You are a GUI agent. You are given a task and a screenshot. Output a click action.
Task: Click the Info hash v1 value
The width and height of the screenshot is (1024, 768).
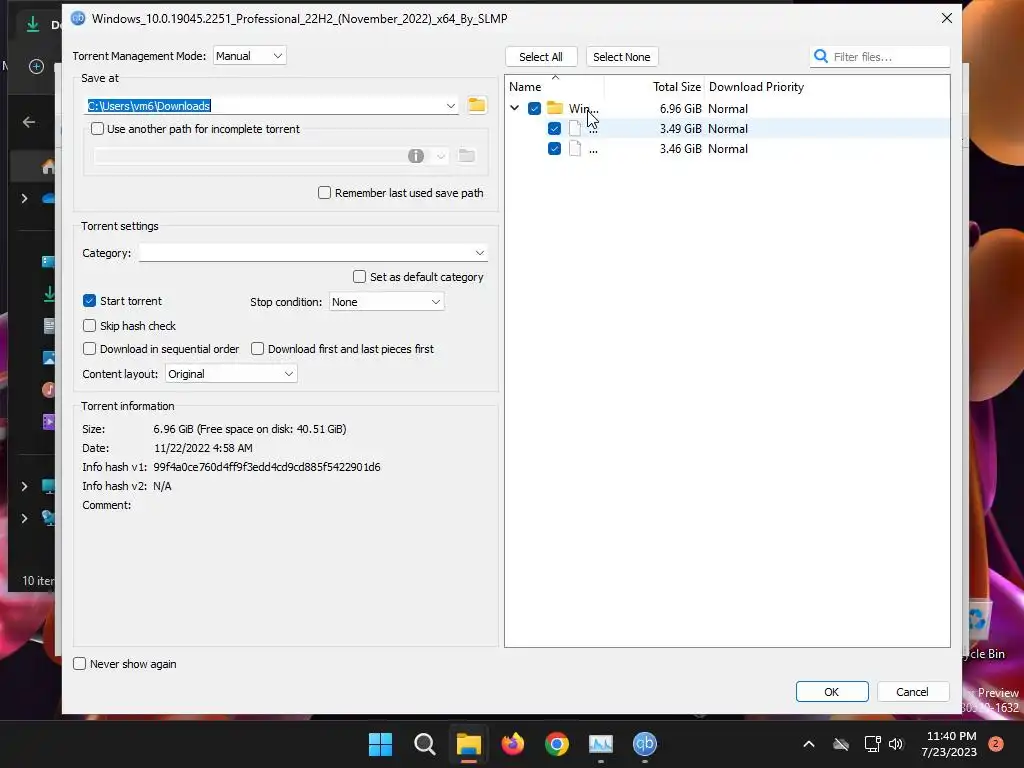click(266, 467)
